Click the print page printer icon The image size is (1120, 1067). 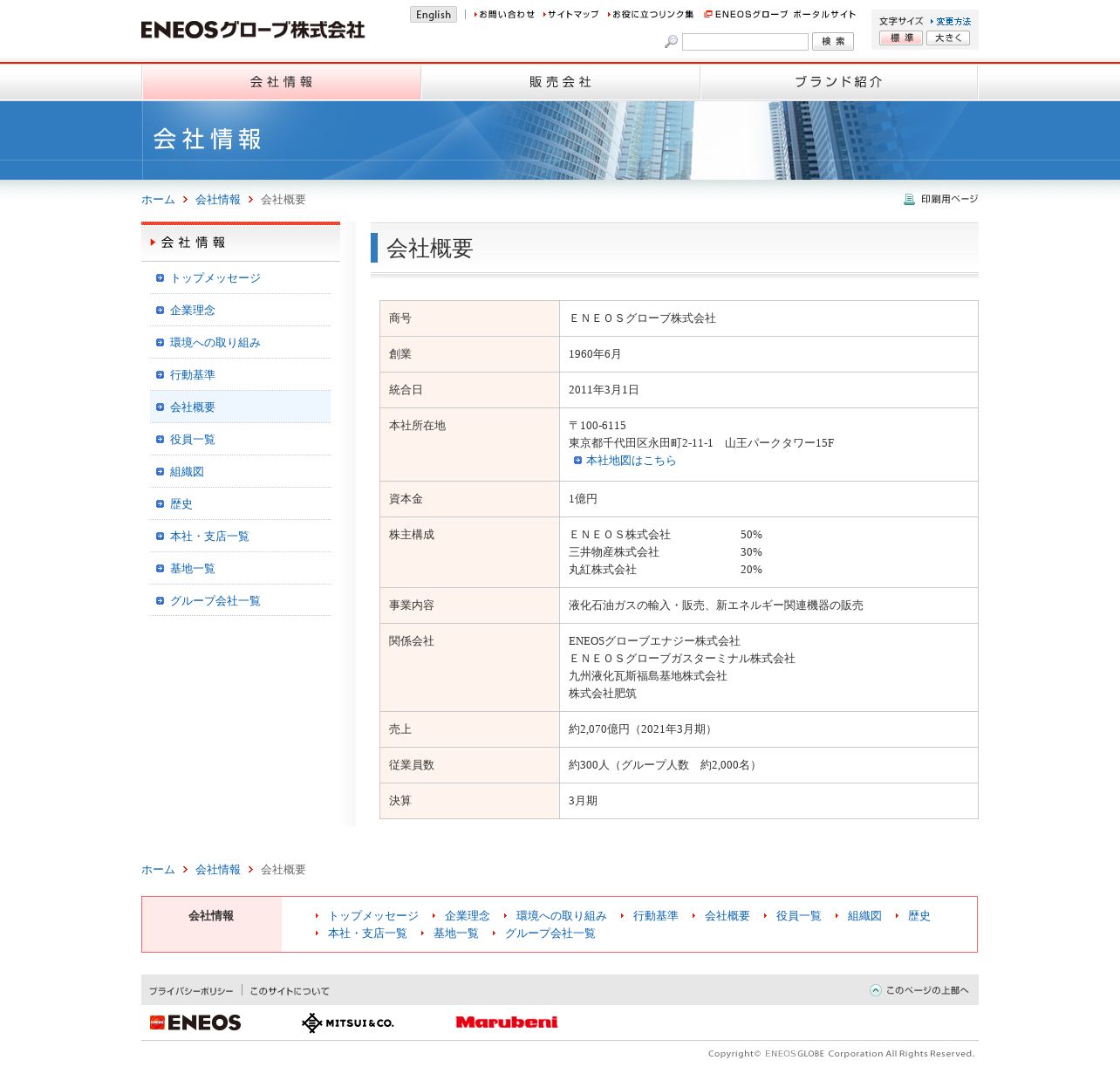[909, 200]
